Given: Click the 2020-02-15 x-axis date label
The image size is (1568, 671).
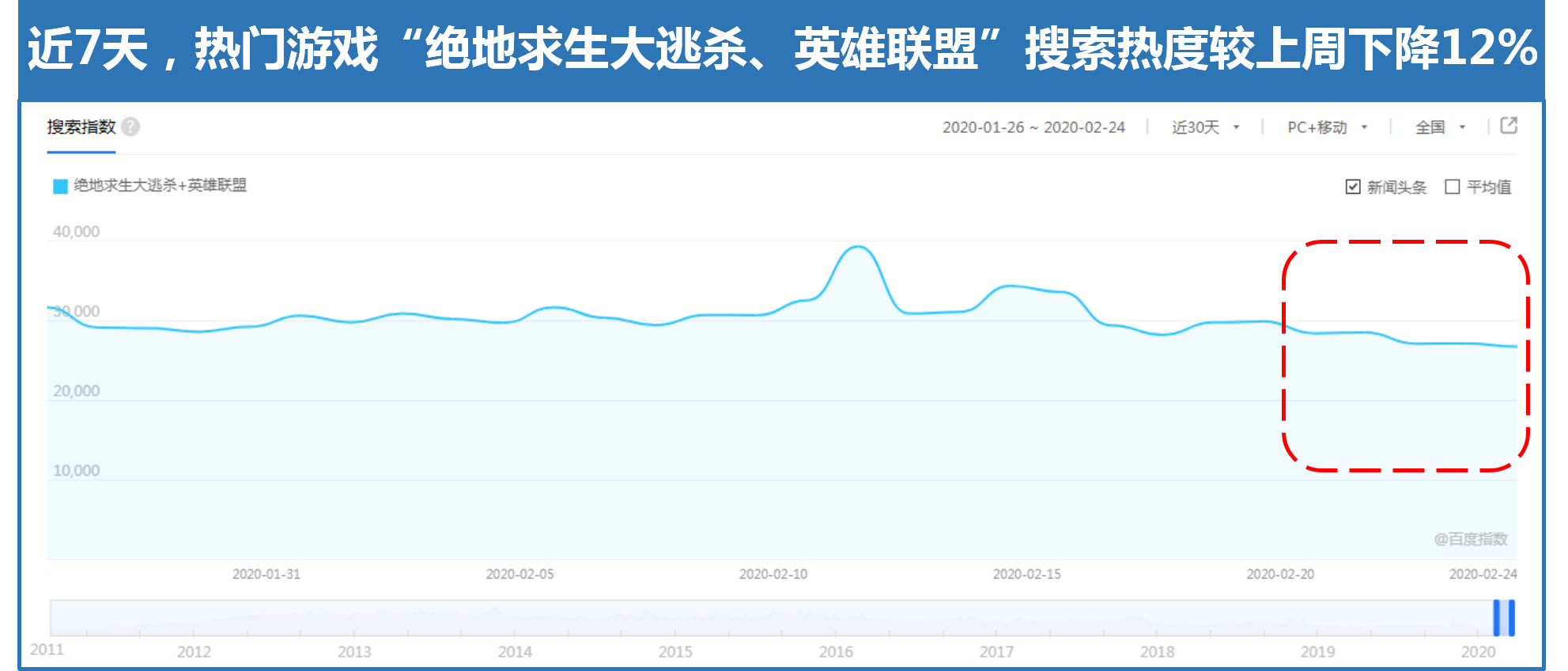Looking at the screenshot, I should 1027,574.
